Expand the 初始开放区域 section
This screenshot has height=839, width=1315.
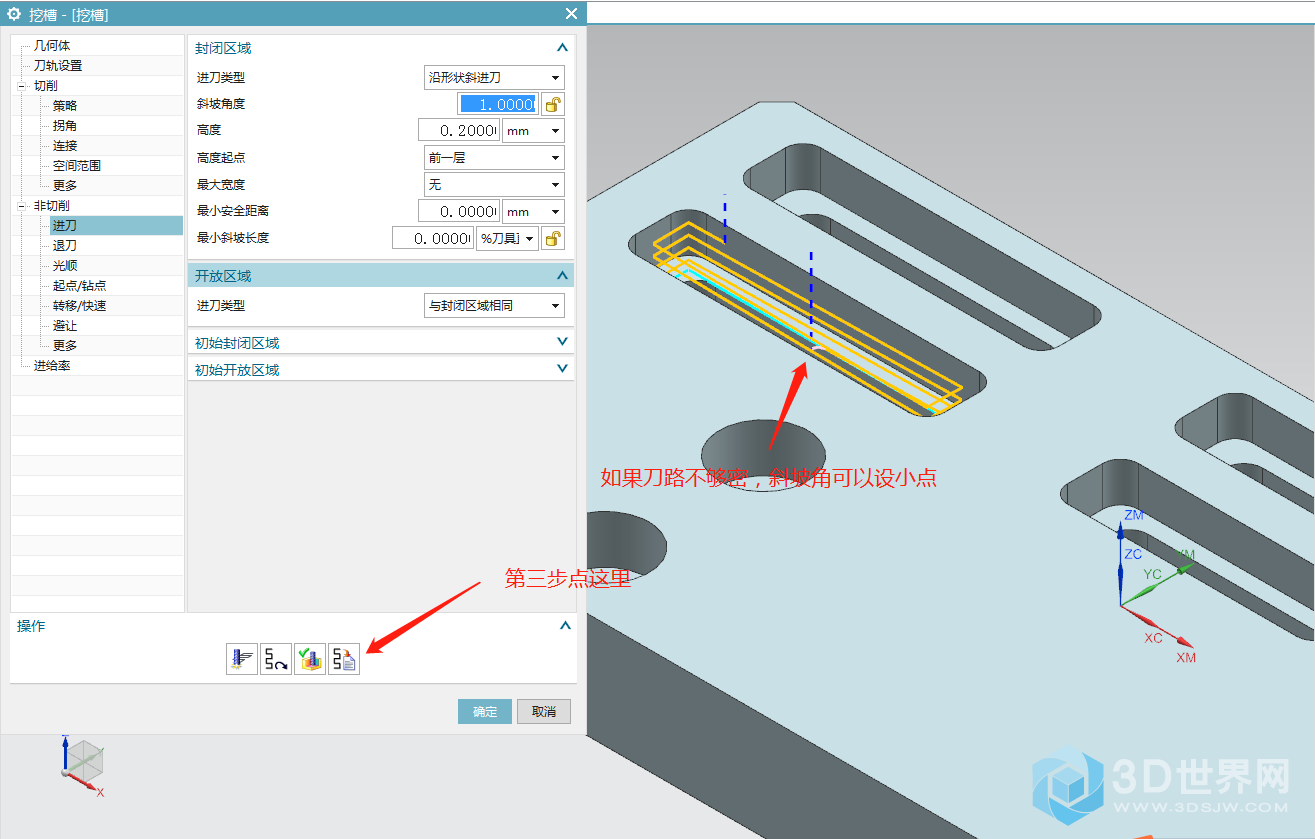pos(562,369)
